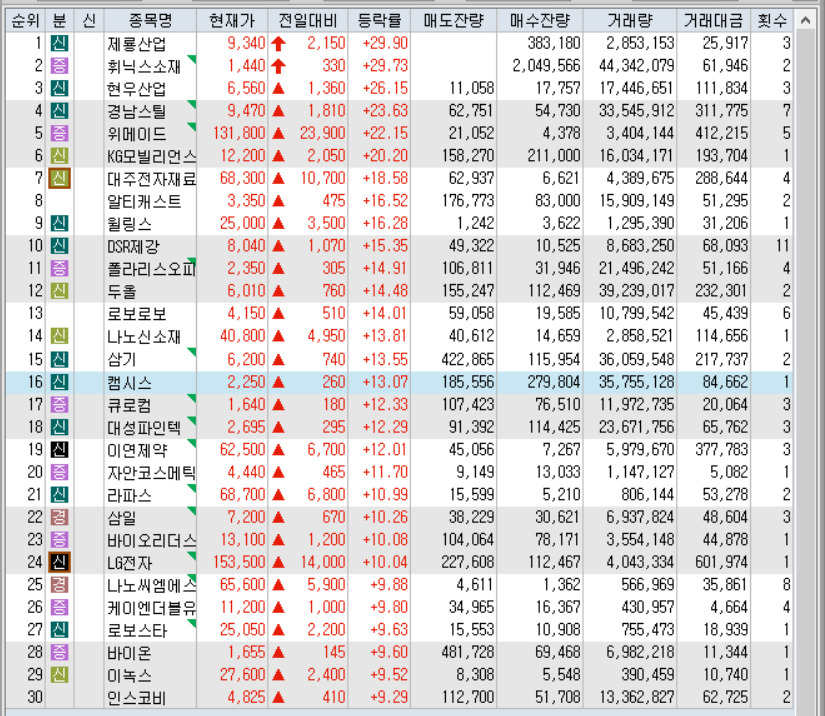Select the 케이엔더블유 stock name
825x716 pixels.
(x=152, y=608)
